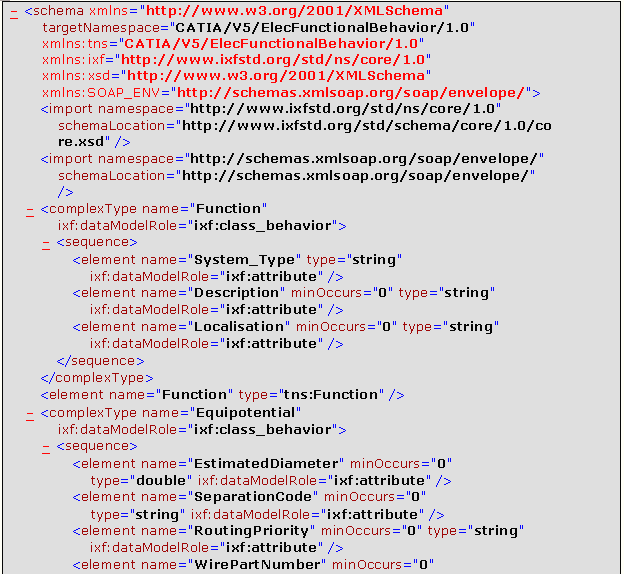The width and height of the screenshot is (624, 574).
Task: Click the Description element name
Action: click(236, 293)
